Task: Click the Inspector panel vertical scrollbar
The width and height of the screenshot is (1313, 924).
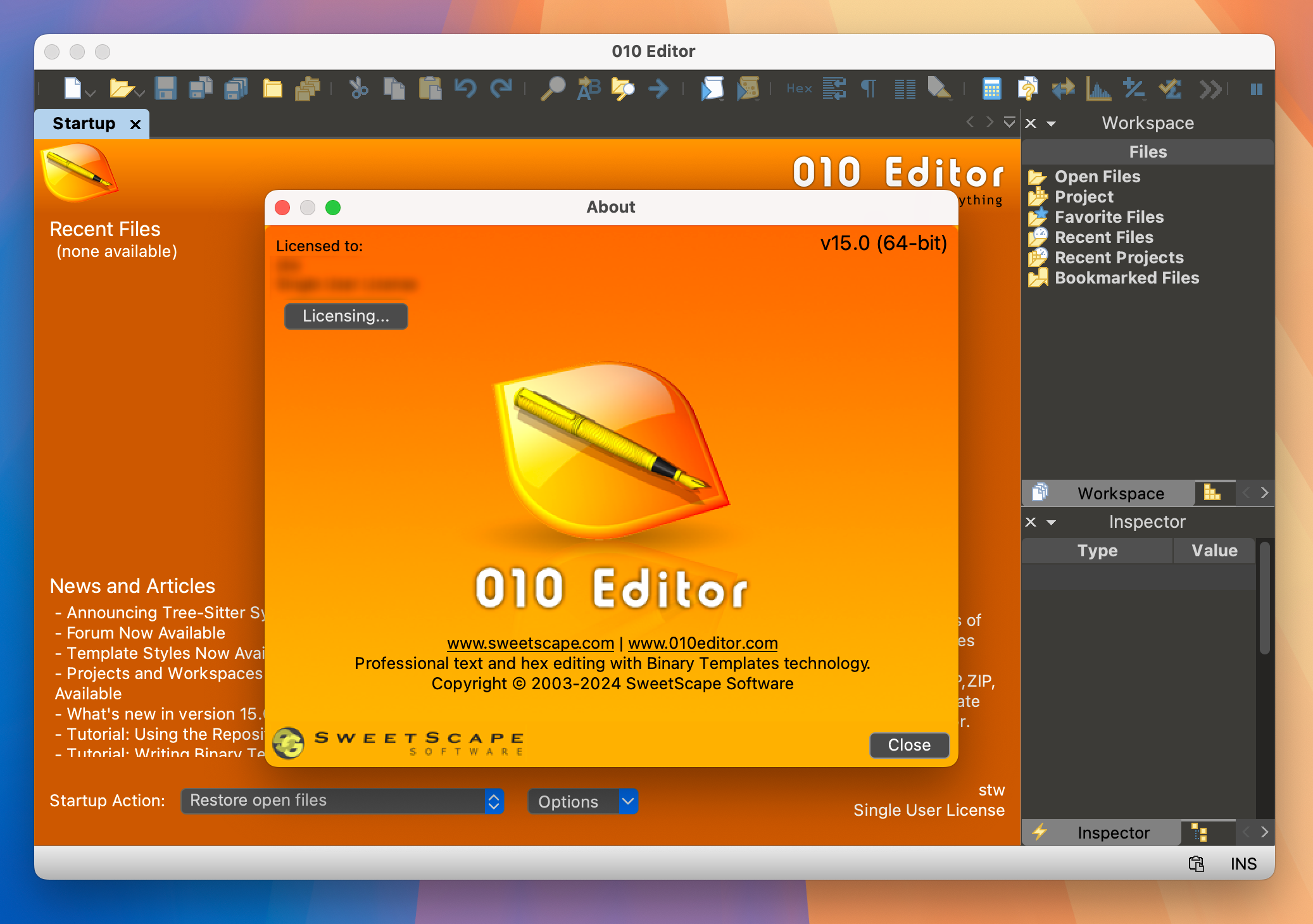Action: 1264,598
